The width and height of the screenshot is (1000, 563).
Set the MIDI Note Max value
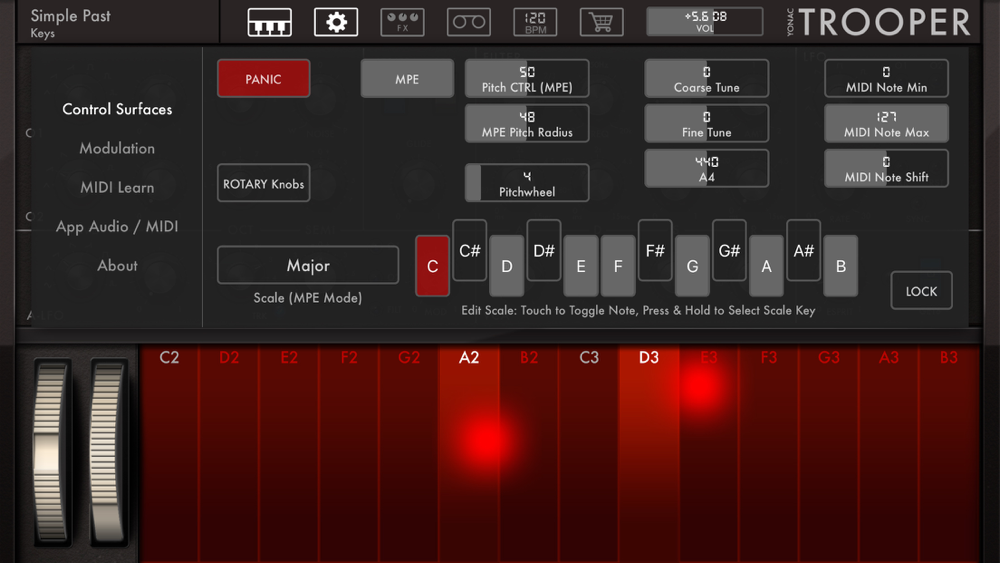coord(886,123)
